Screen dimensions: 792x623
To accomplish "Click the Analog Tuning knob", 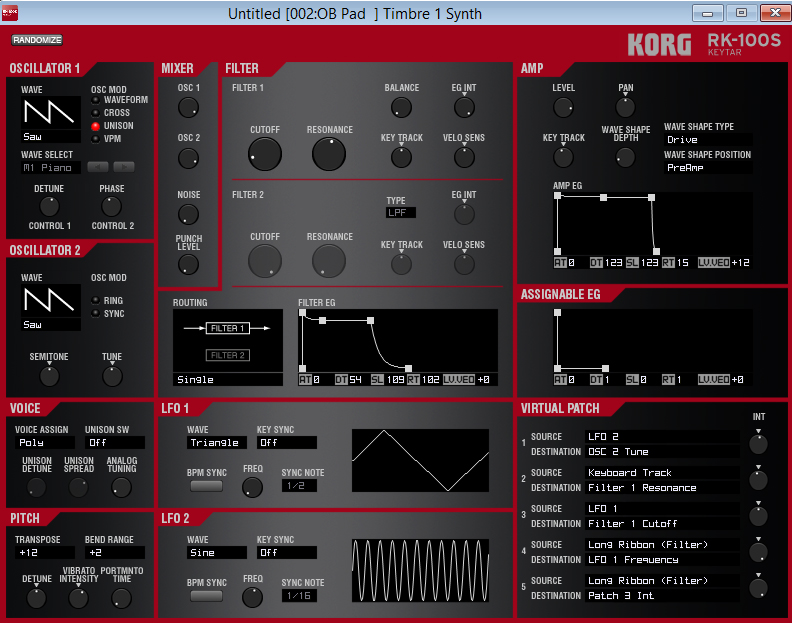I will coord(121,488).
